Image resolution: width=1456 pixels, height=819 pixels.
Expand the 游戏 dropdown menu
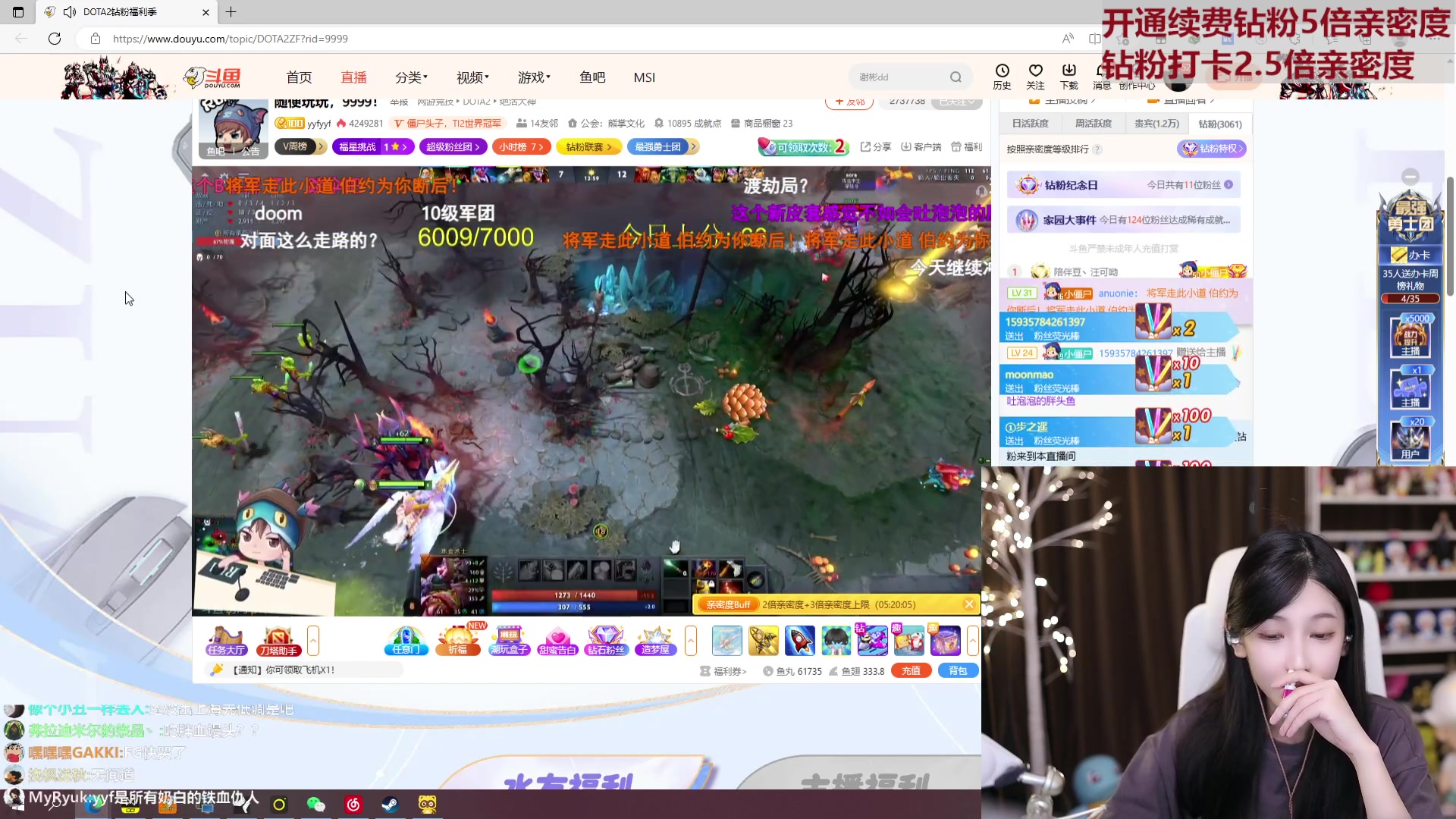pos(533,77)
